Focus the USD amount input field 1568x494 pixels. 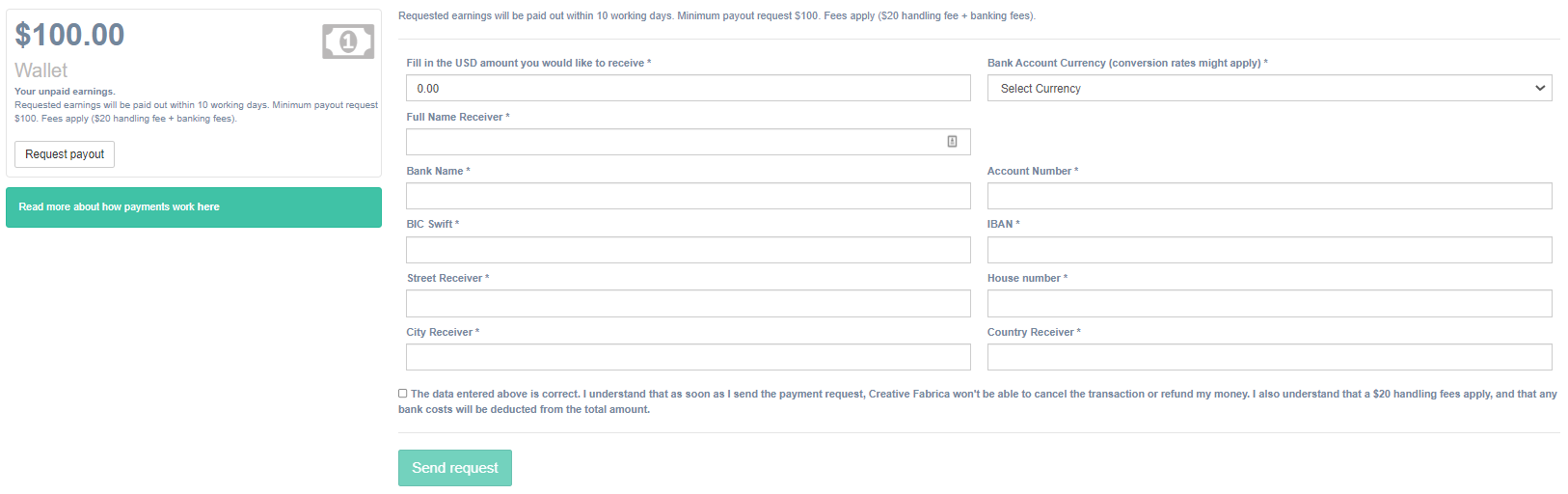tap(689, 88)
